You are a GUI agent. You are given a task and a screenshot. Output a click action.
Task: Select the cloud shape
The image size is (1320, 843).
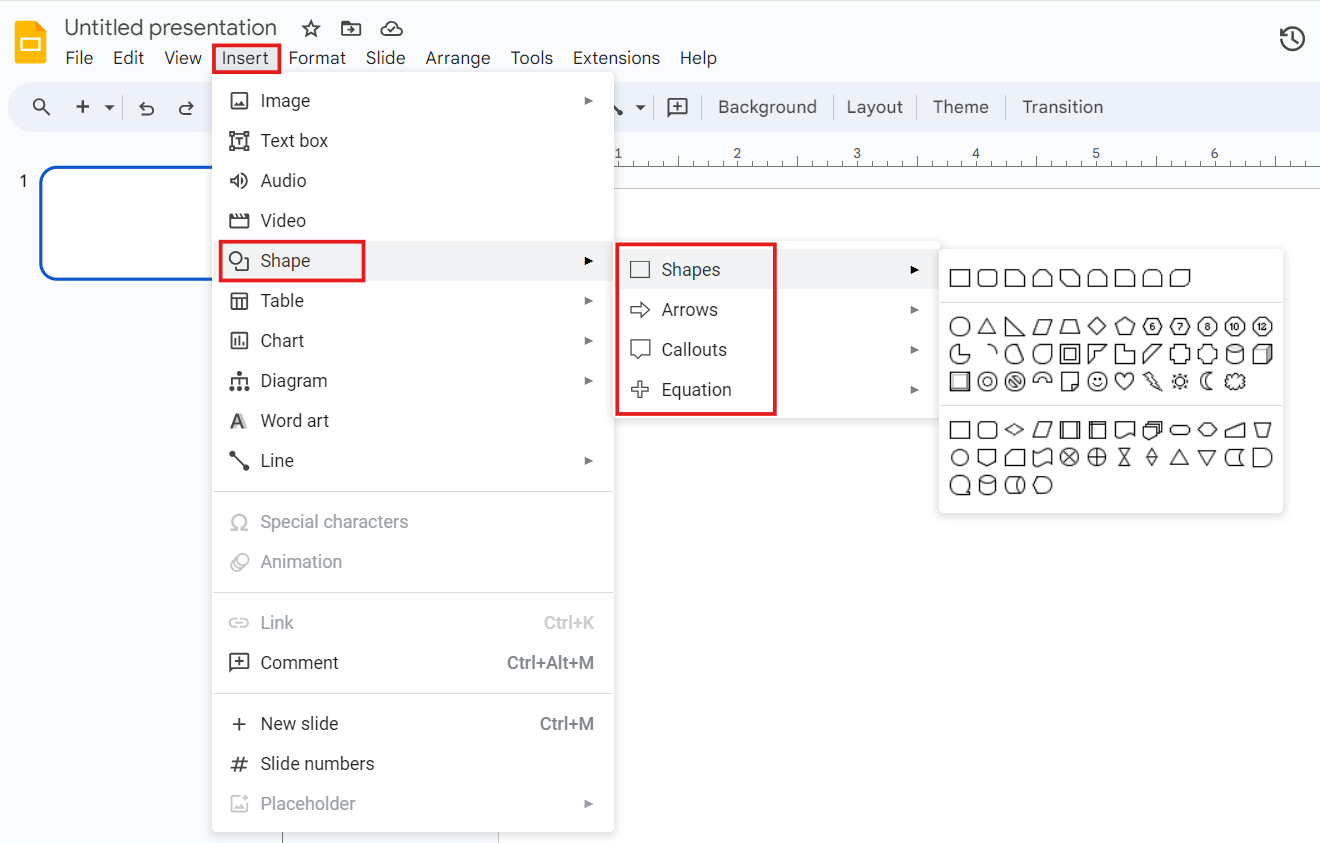1234,381
